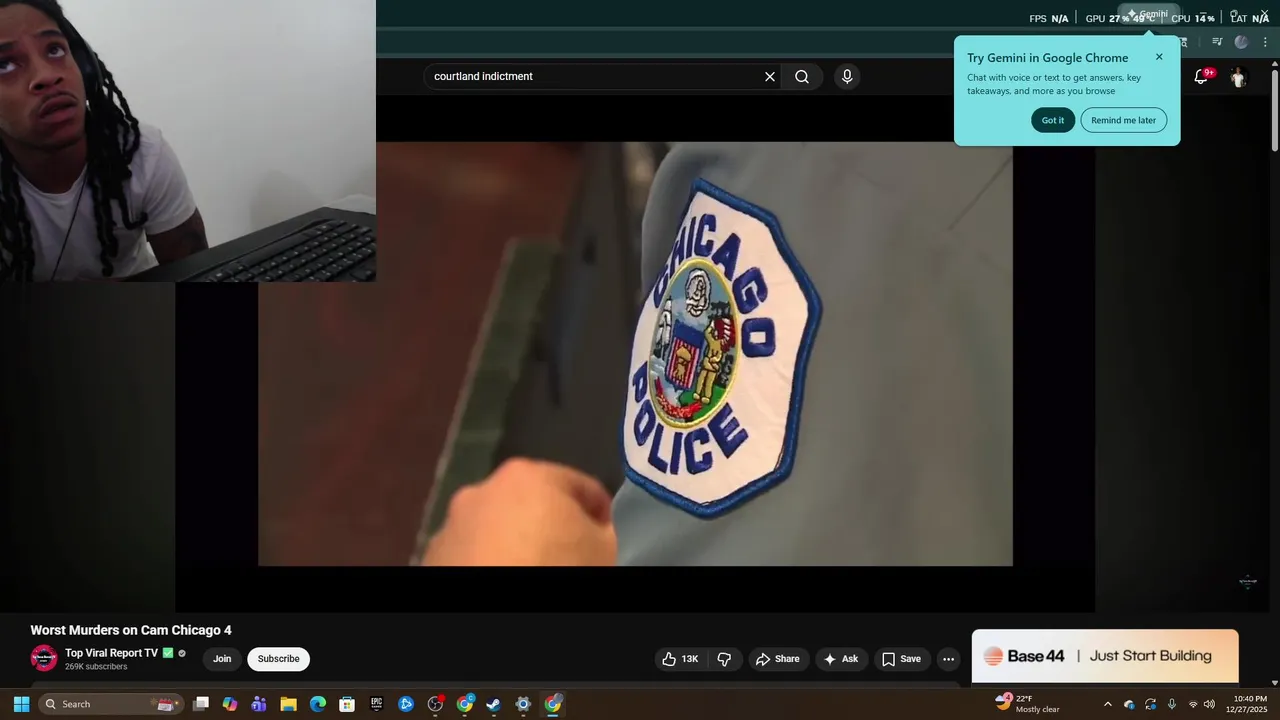Open Epic Games Launcher on taskbar
The height and width of the screenshot is (720, 1280).
376,704
